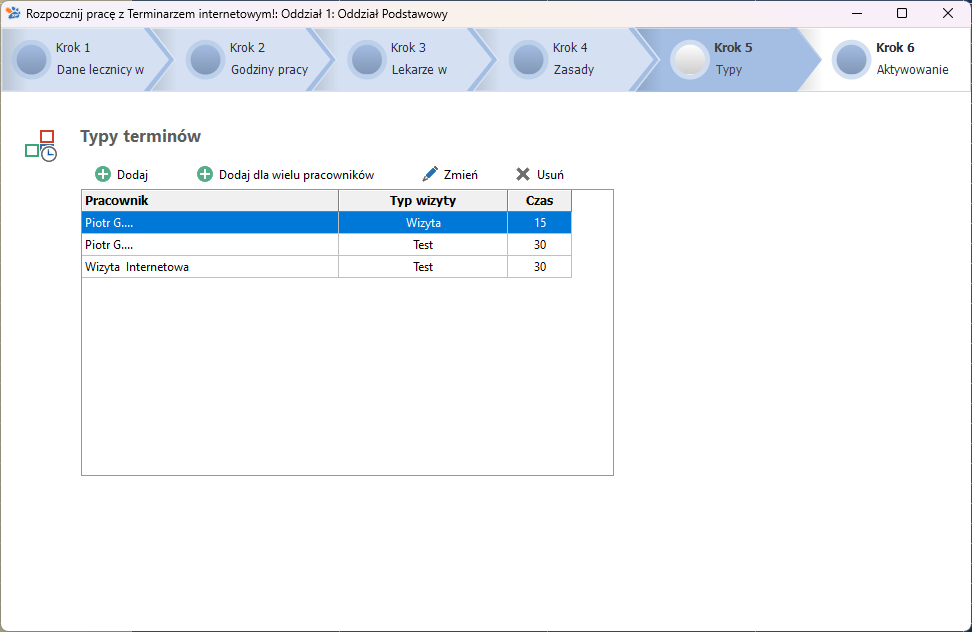Click the Wizyta cell in the selected row
972x632 pixels.
coord(423,223)
